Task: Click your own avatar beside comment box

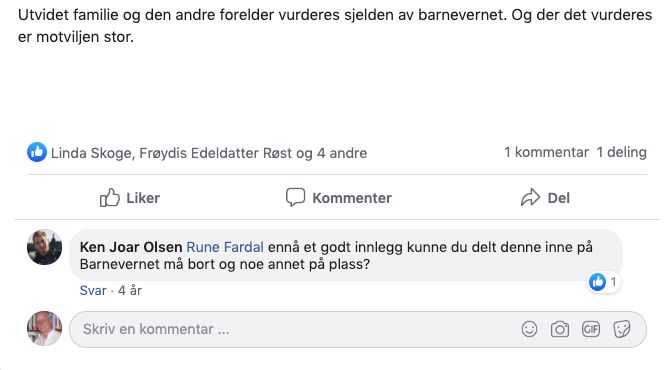Action: [44, 328]
